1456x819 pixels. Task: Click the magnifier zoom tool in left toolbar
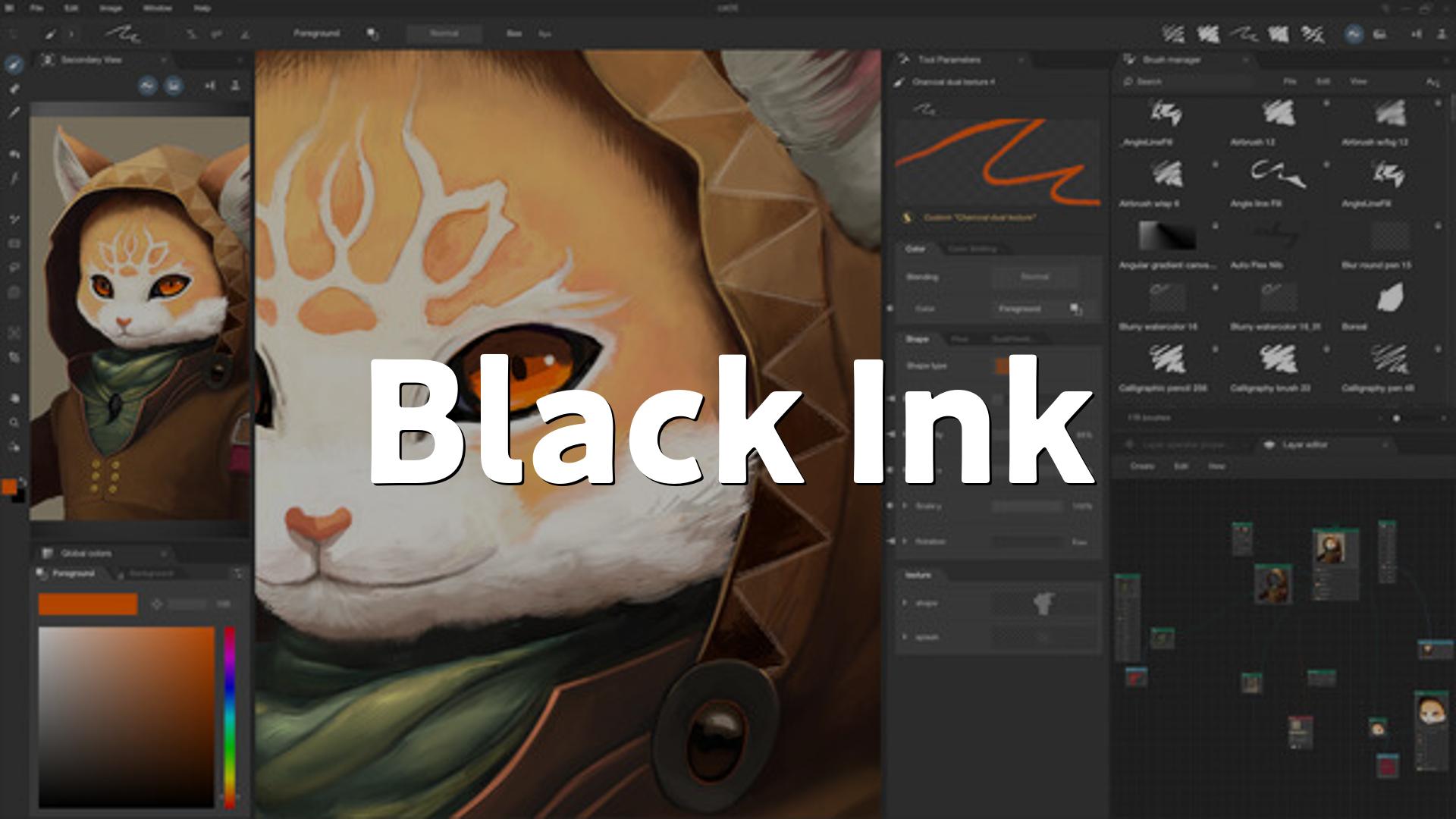tap(14, 422)
